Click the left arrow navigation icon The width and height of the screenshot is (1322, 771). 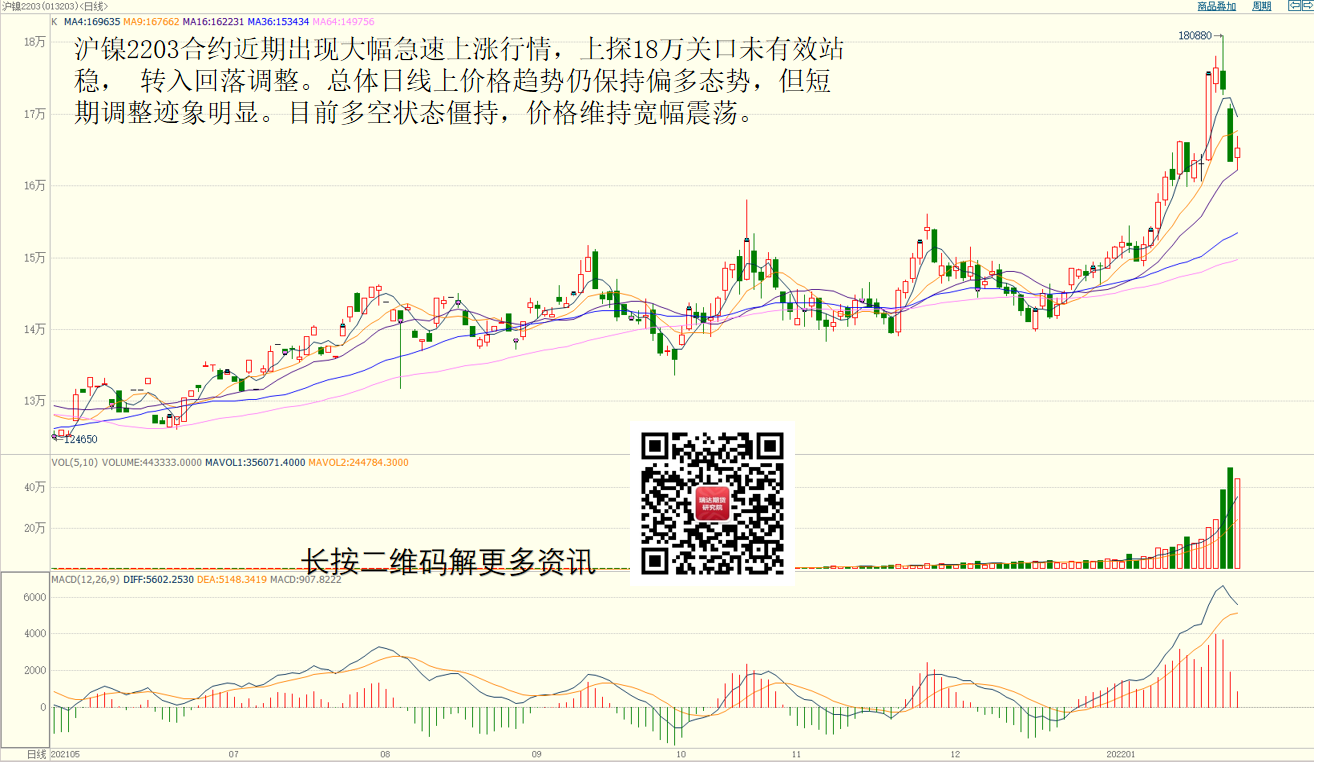[x=1294, y=6]
